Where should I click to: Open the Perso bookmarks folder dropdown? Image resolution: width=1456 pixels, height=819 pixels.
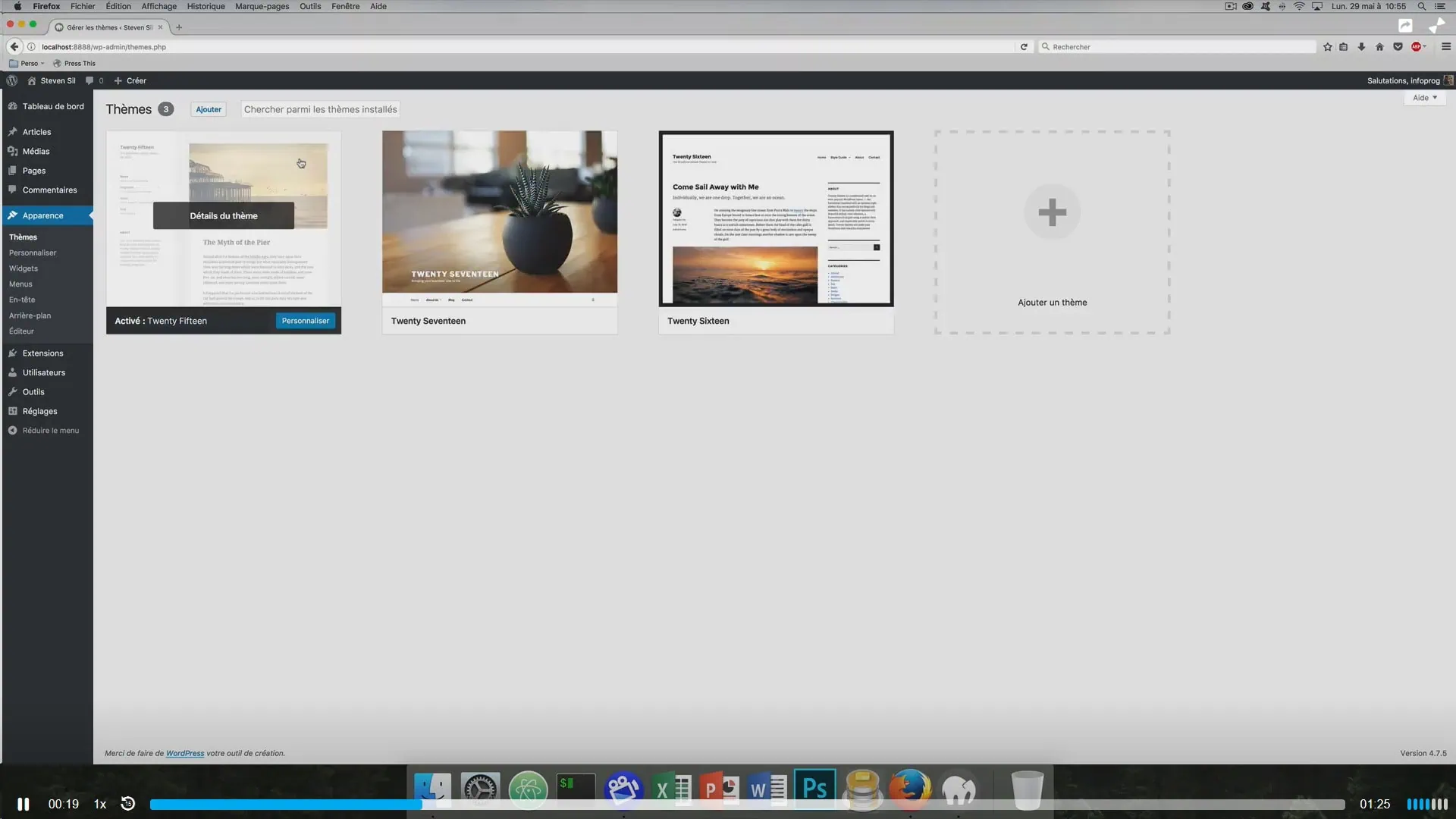[29, 64]
